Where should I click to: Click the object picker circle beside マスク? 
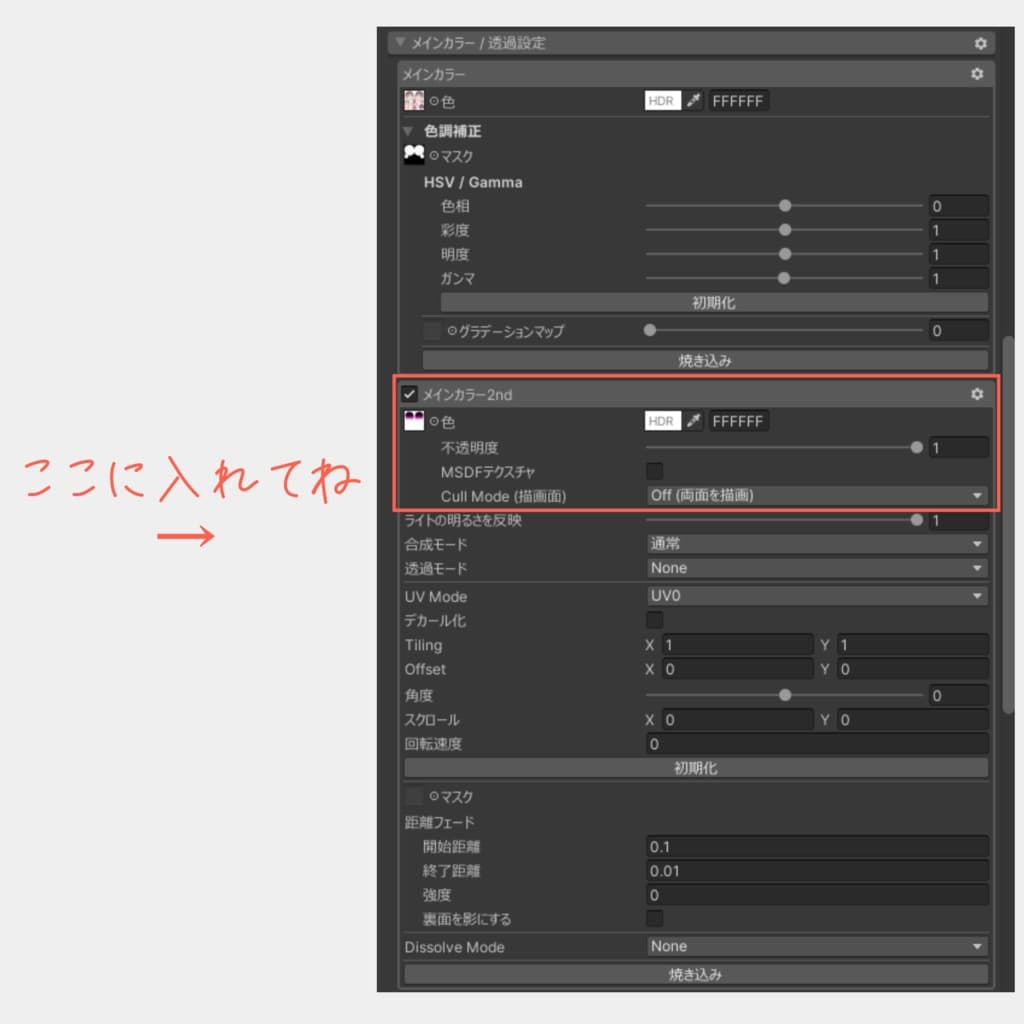pyautogui.click(x=432, y=155)
